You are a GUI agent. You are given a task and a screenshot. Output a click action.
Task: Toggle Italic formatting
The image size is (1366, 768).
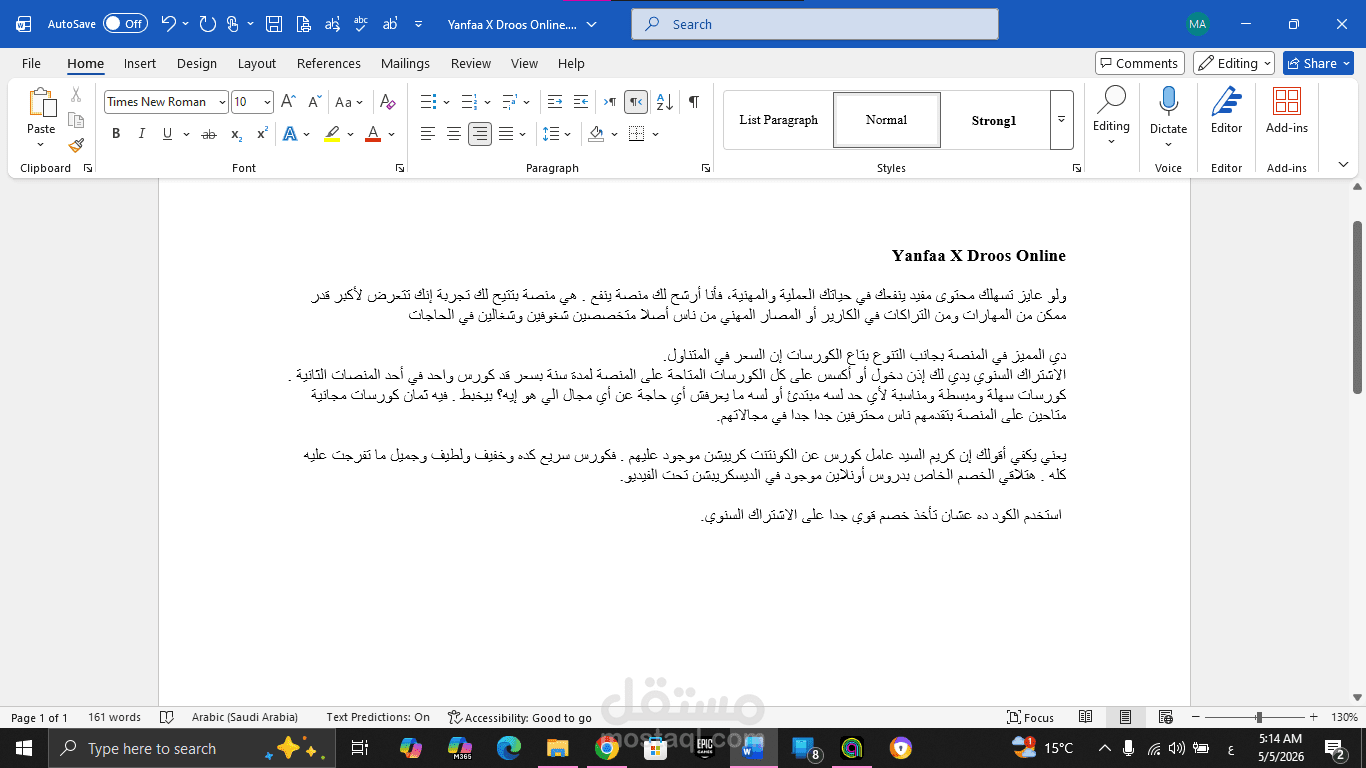tap(141, 134)
